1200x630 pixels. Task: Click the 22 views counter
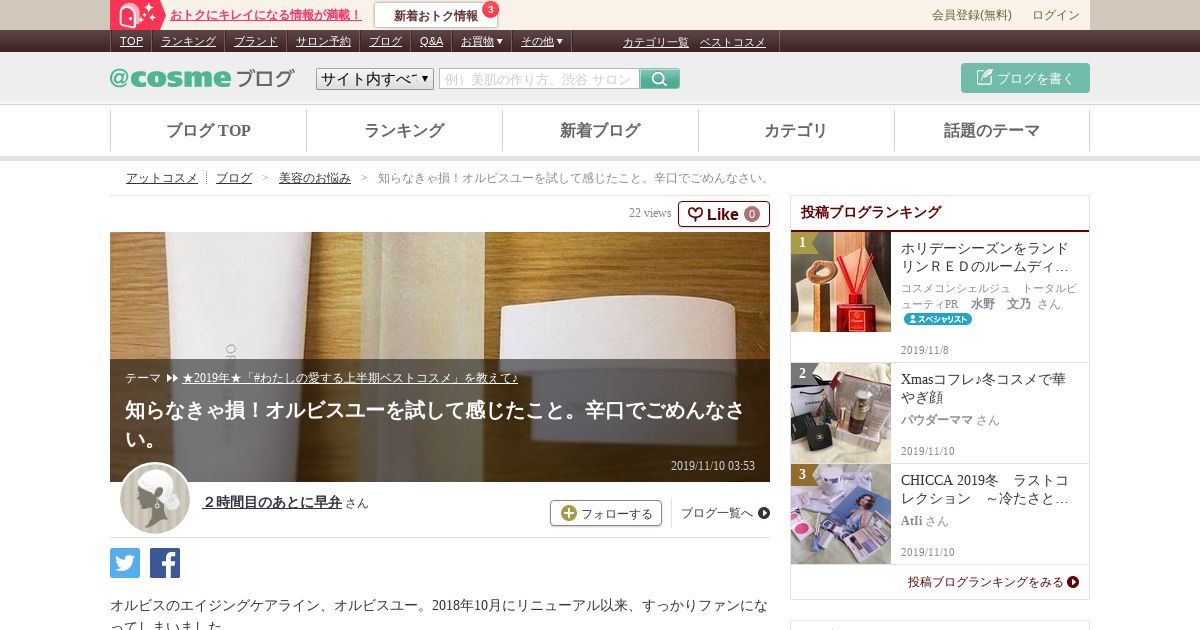650,213
